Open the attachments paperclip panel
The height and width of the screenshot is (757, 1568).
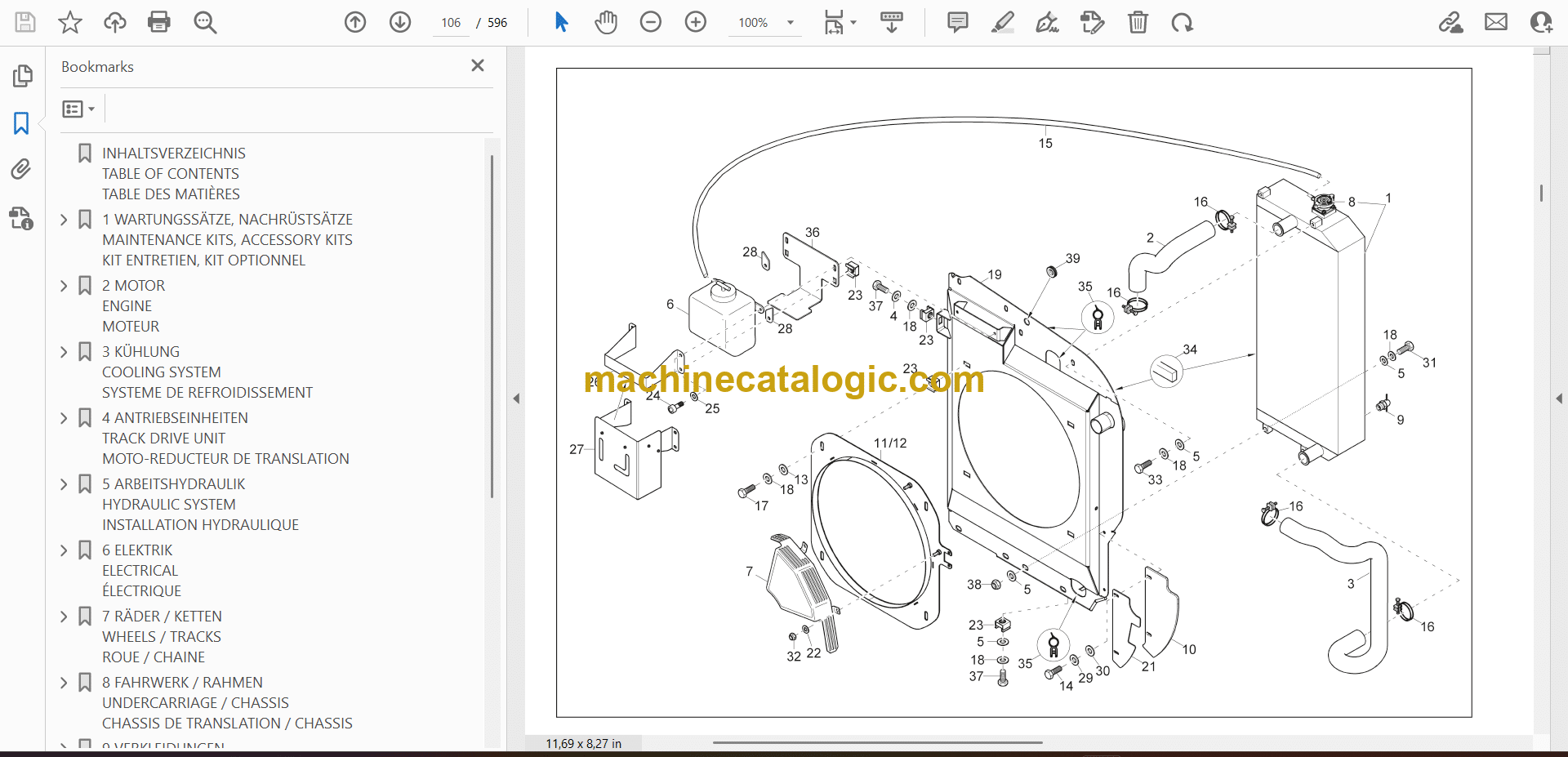tap(21, 169)
